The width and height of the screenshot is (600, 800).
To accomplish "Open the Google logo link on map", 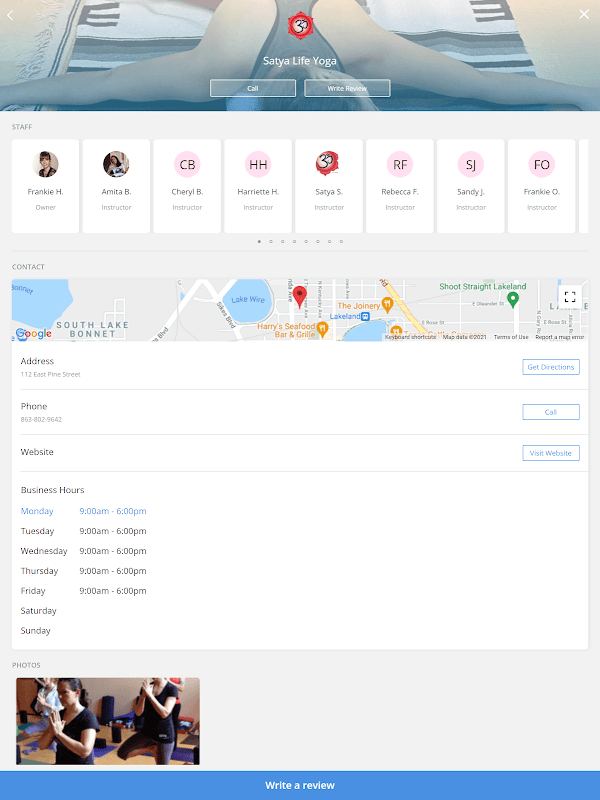I will click(x=34, y=334).
